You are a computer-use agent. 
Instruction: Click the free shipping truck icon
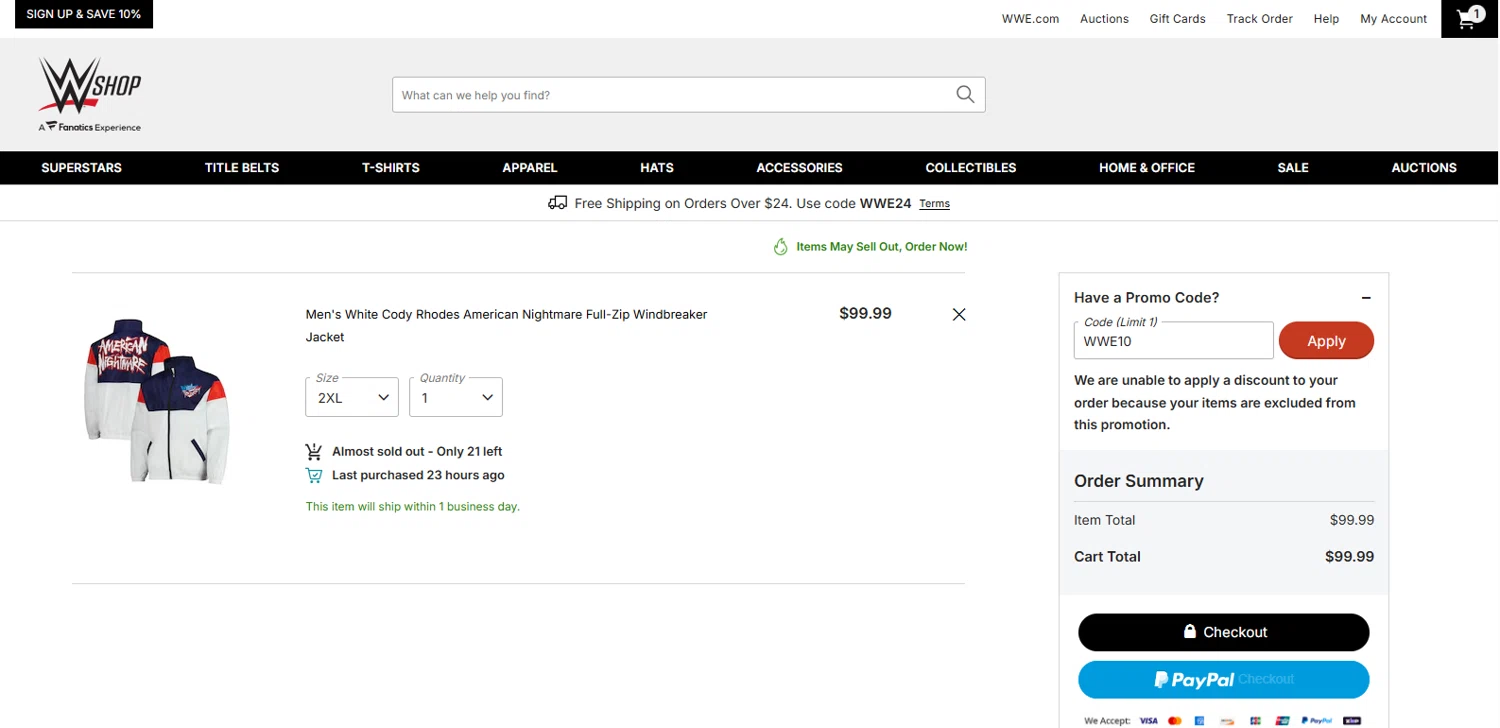pyautogui.click(x=558, y=203)
